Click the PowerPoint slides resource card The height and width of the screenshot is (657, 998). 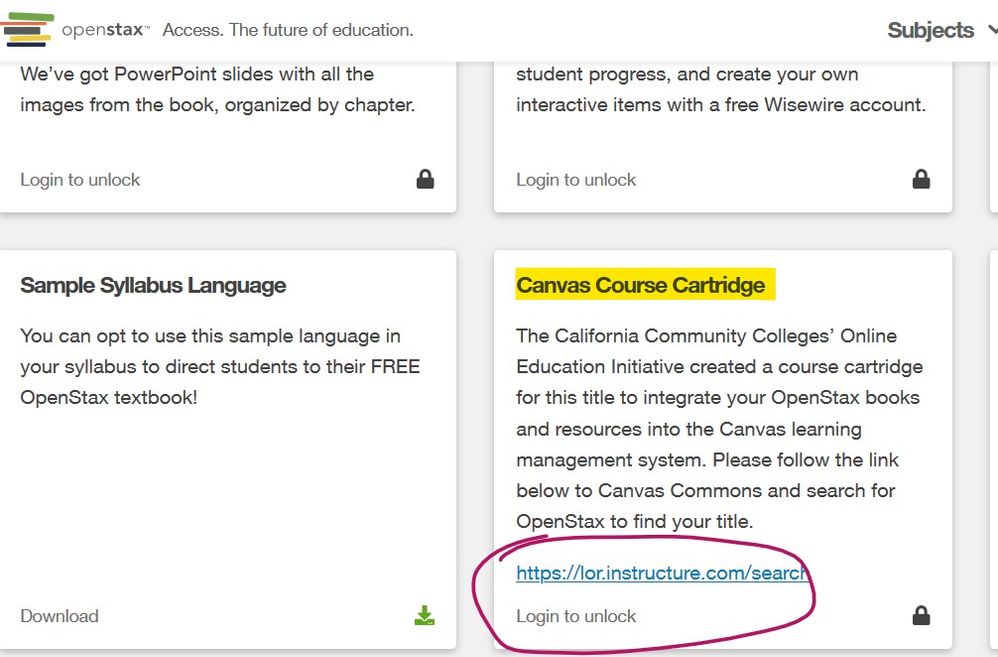pyautogui.click(x=228, y=130)
